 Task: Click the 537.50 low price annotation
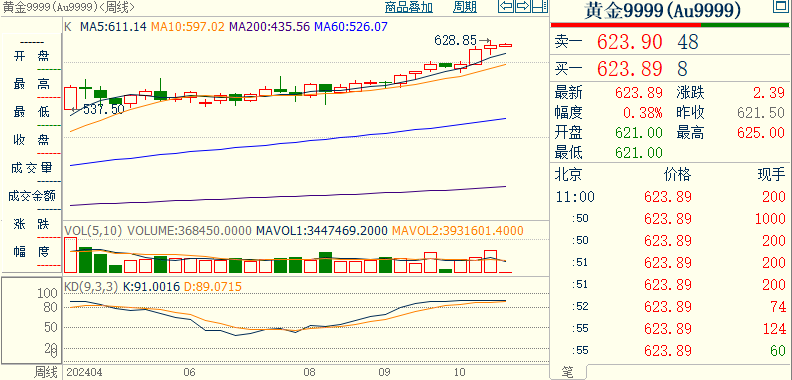tap(104, 109)
